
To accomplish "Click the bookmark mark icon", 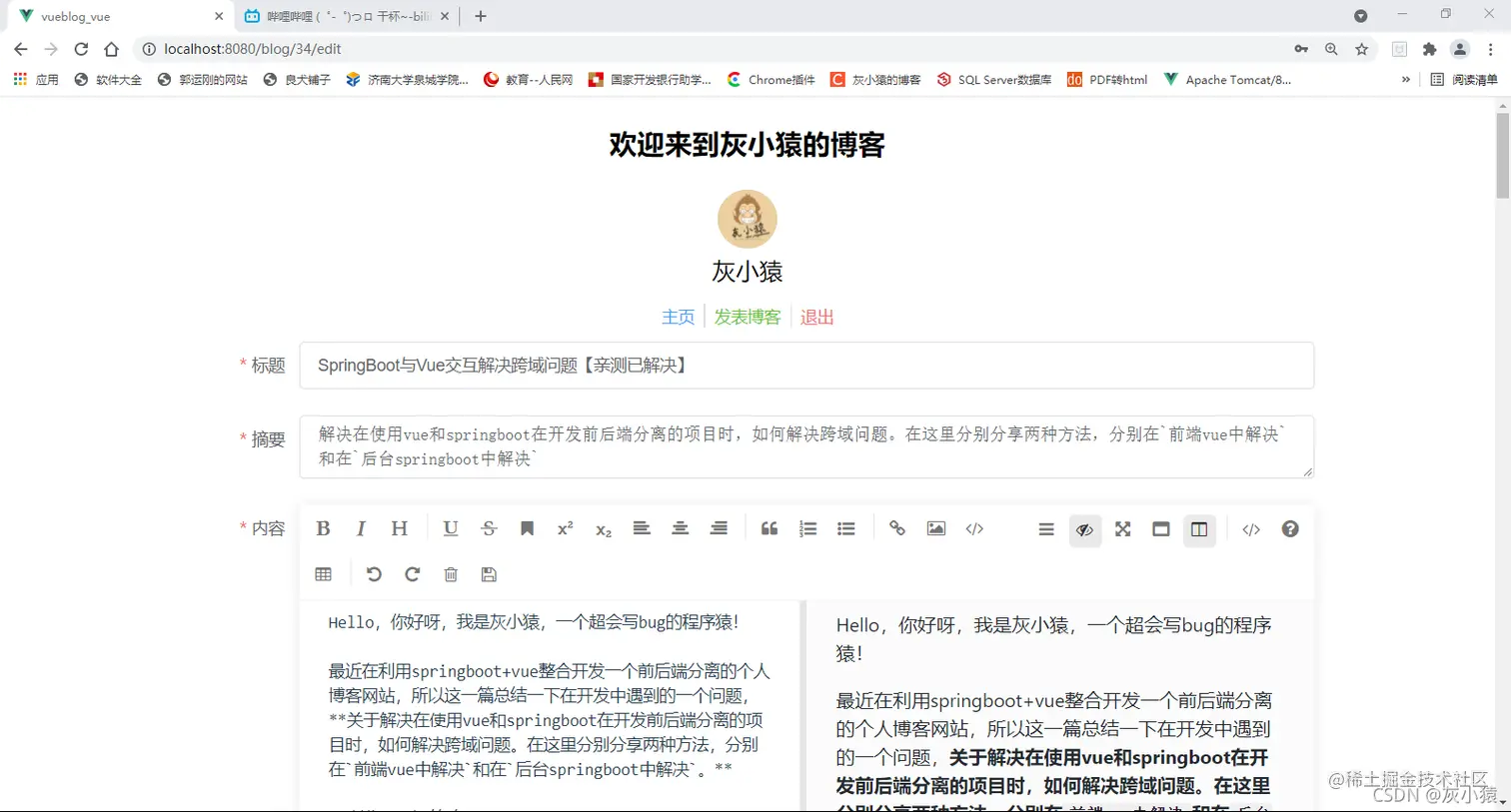I will 527,528.
